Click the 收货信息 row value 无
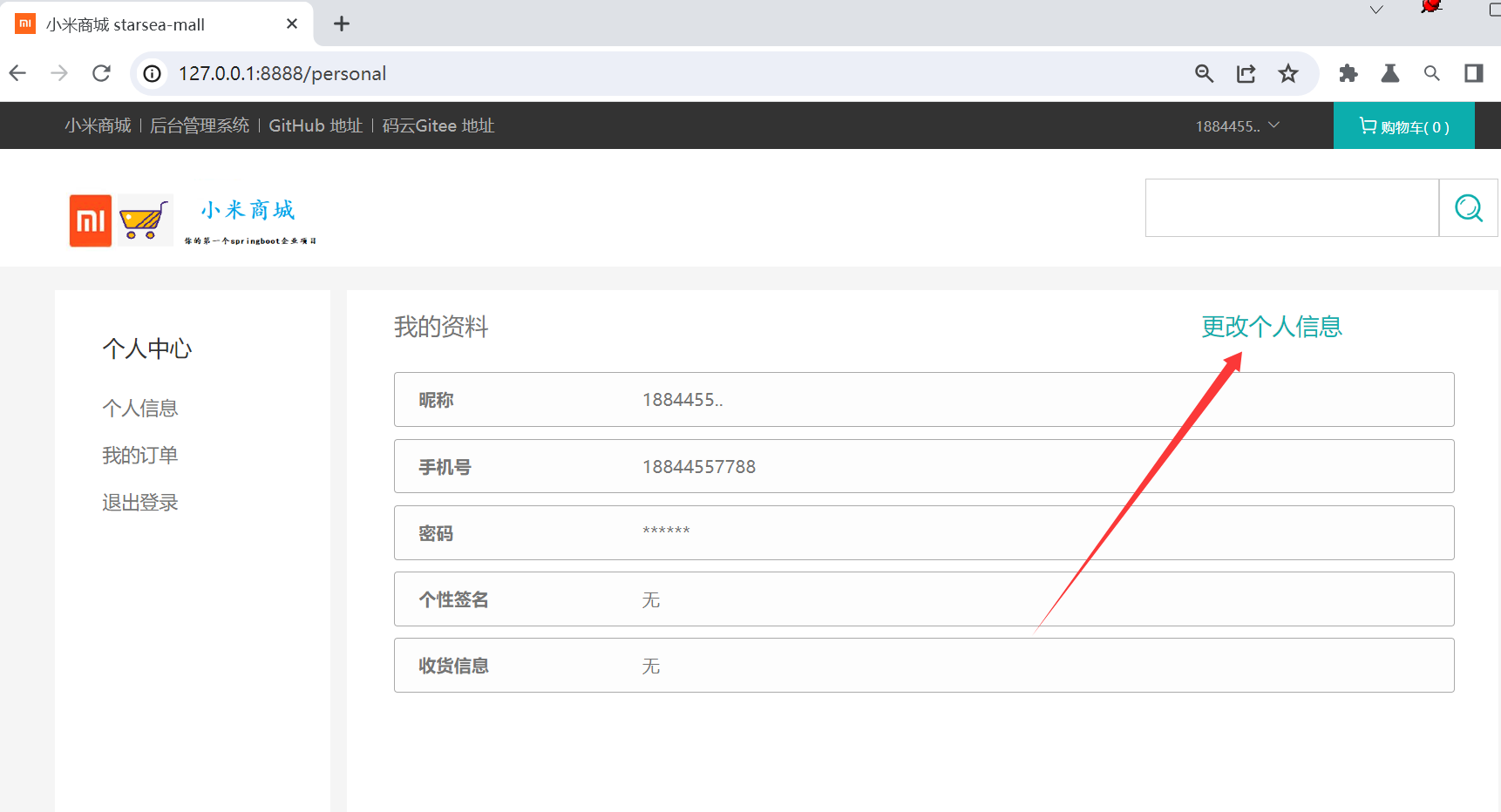The height and width of the screenshot is (812, 1501). pyautogui.click(x=651, y=666)
